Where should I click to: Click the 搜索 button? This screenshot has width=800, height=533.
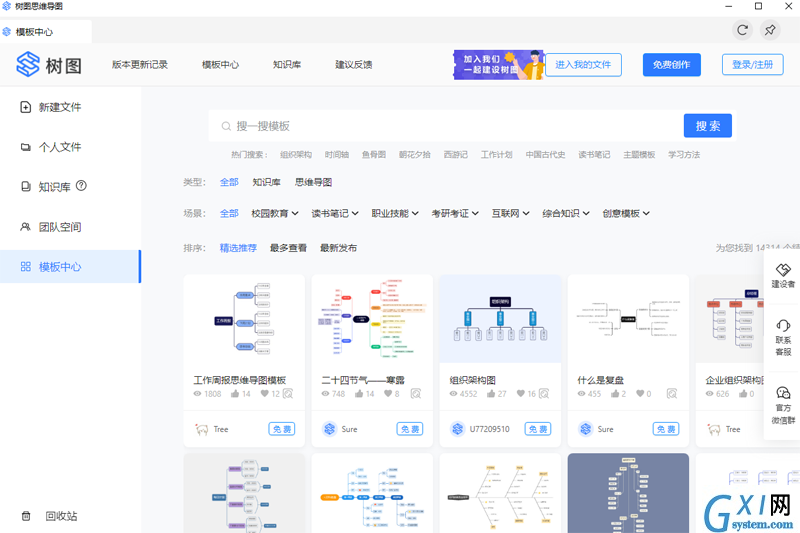(708, 125)
